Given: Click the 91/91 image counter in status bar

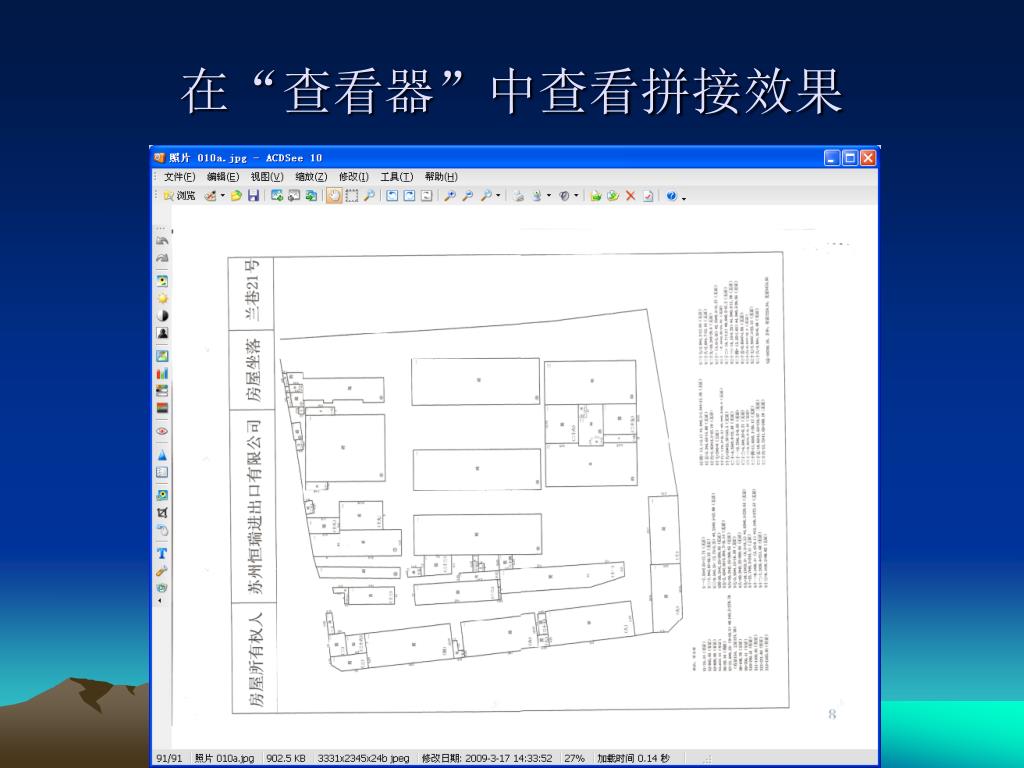Looking at the screenshot, I should coord(169,758).
